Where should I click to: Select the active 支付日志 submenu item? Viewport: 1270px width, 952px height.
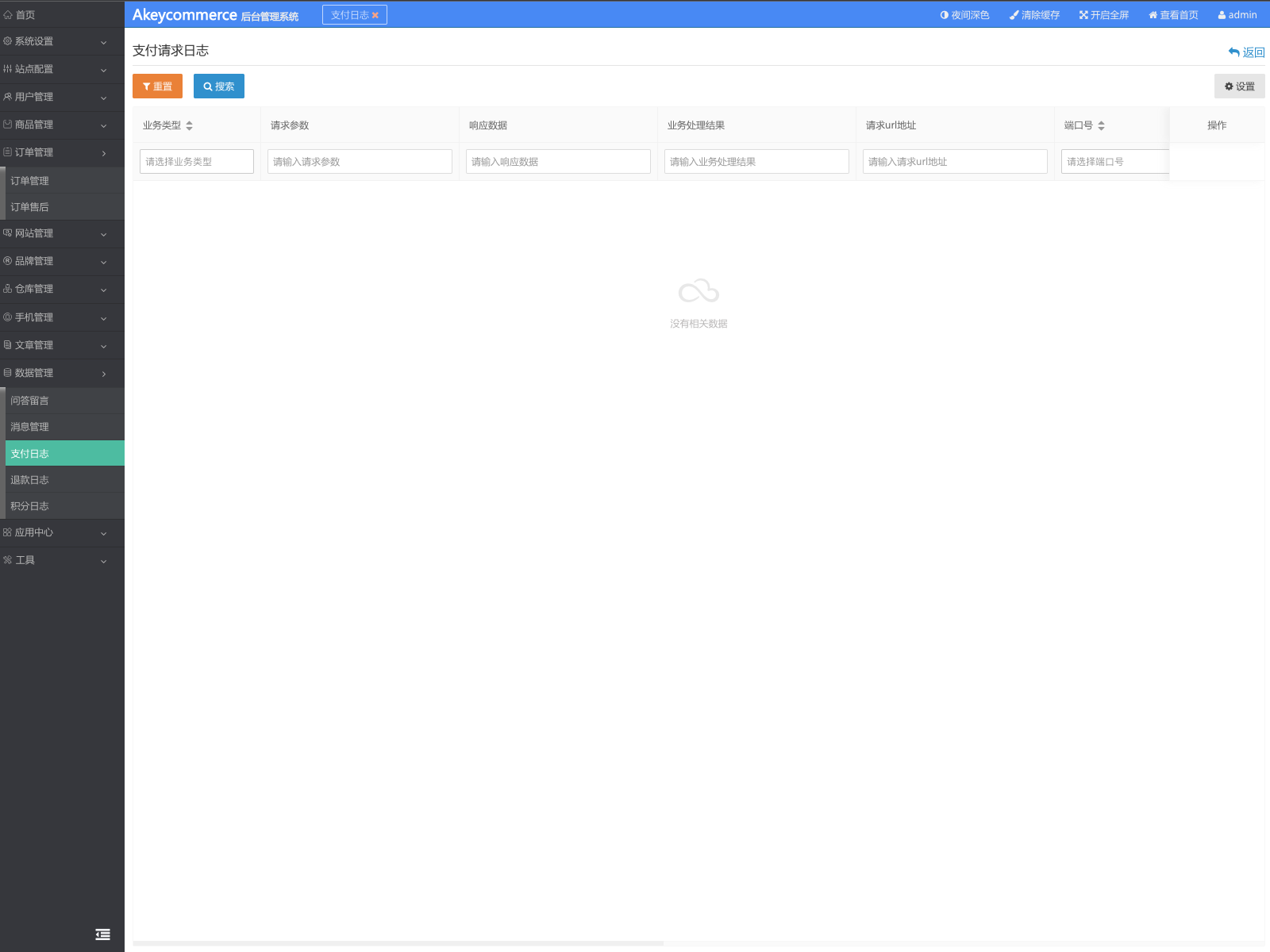click(65, 453)
